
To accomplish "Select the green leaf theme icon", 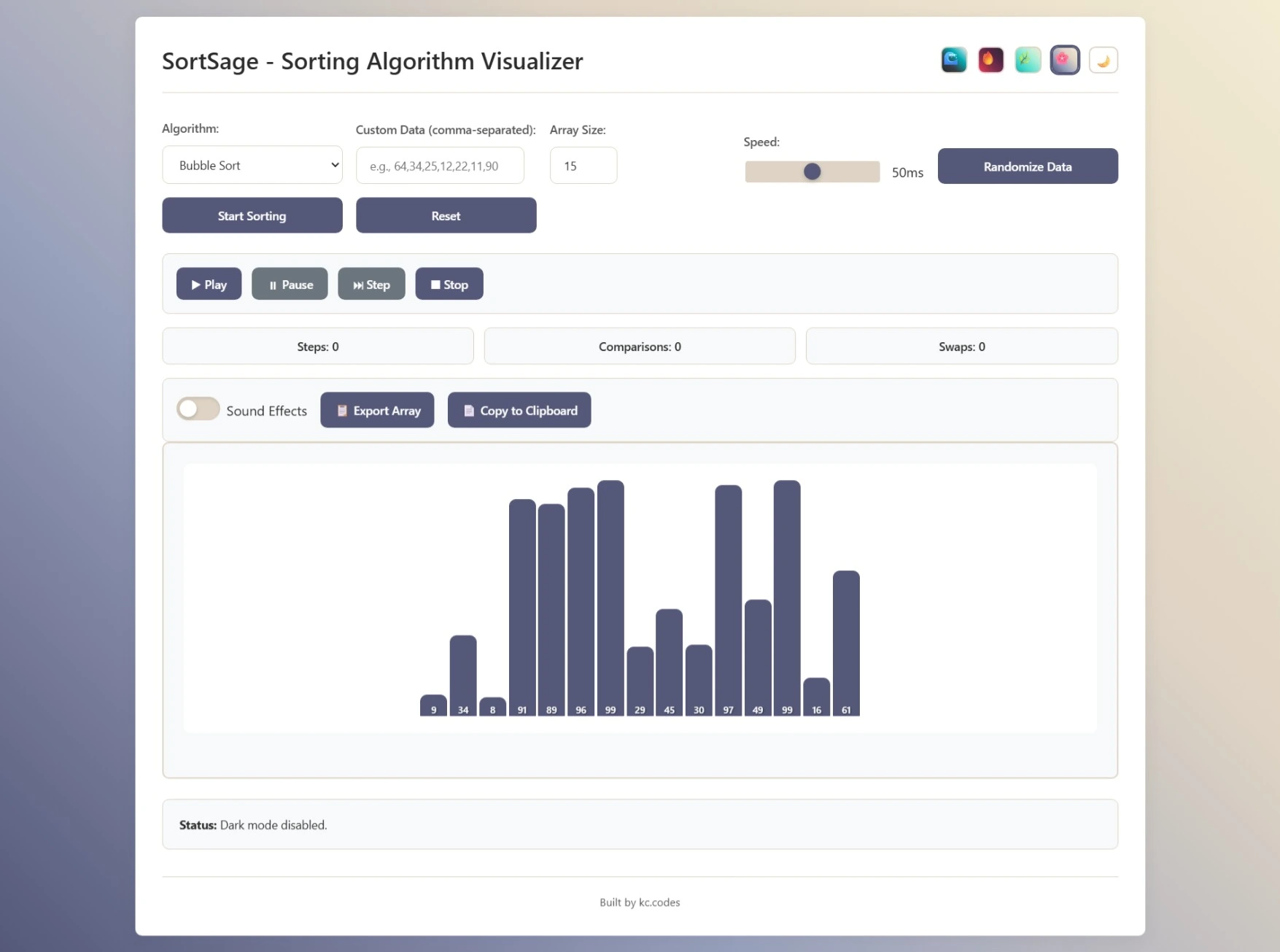I will (x=1028, y=60).
